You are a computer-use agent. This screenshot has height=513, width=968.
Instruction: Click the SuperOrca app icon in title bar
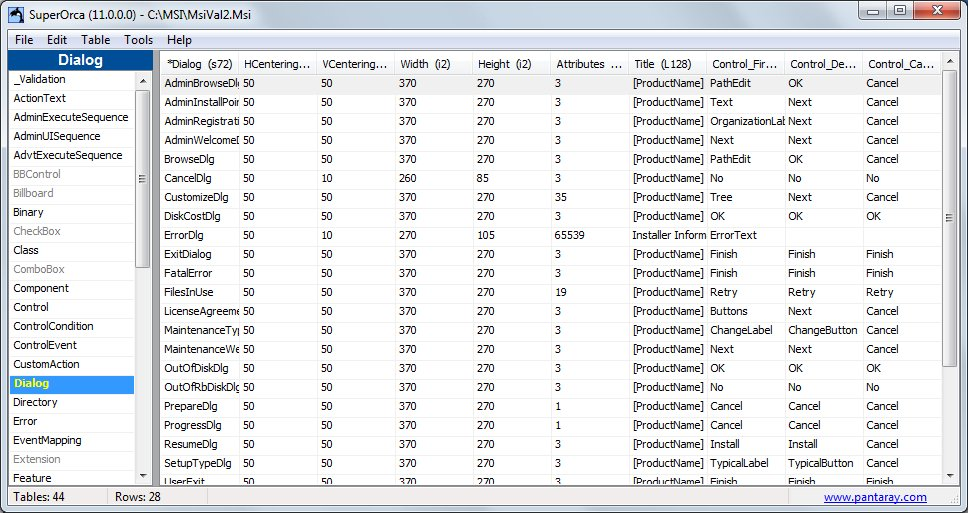15,13
